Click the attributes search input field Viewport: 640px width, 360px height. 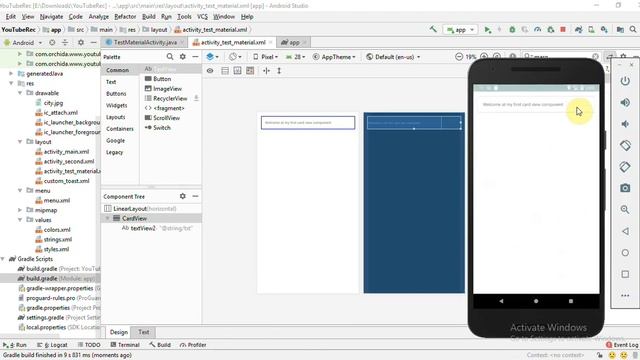coord(561,57)
